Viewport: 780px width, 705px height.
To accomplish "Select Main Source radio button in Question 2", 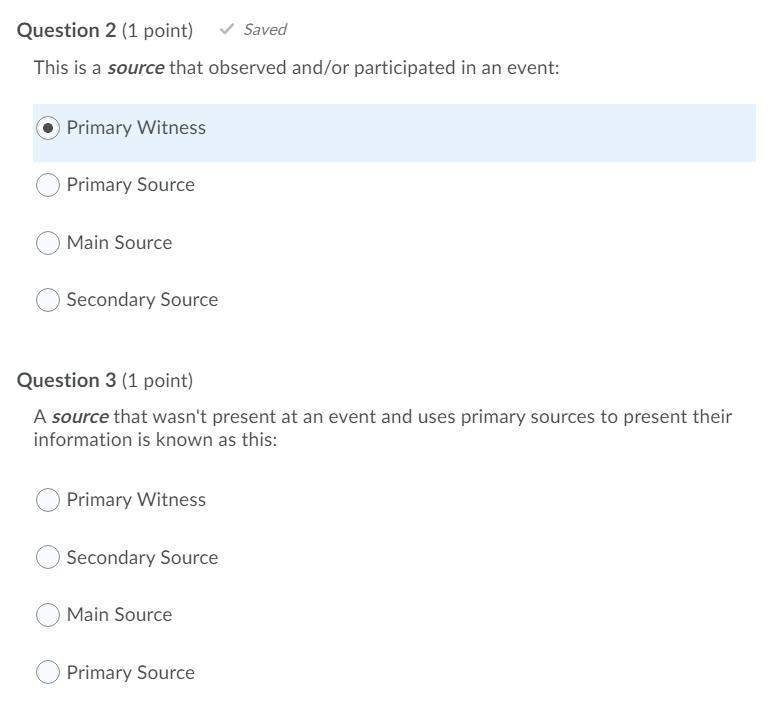I will click(x=47, y=243).
